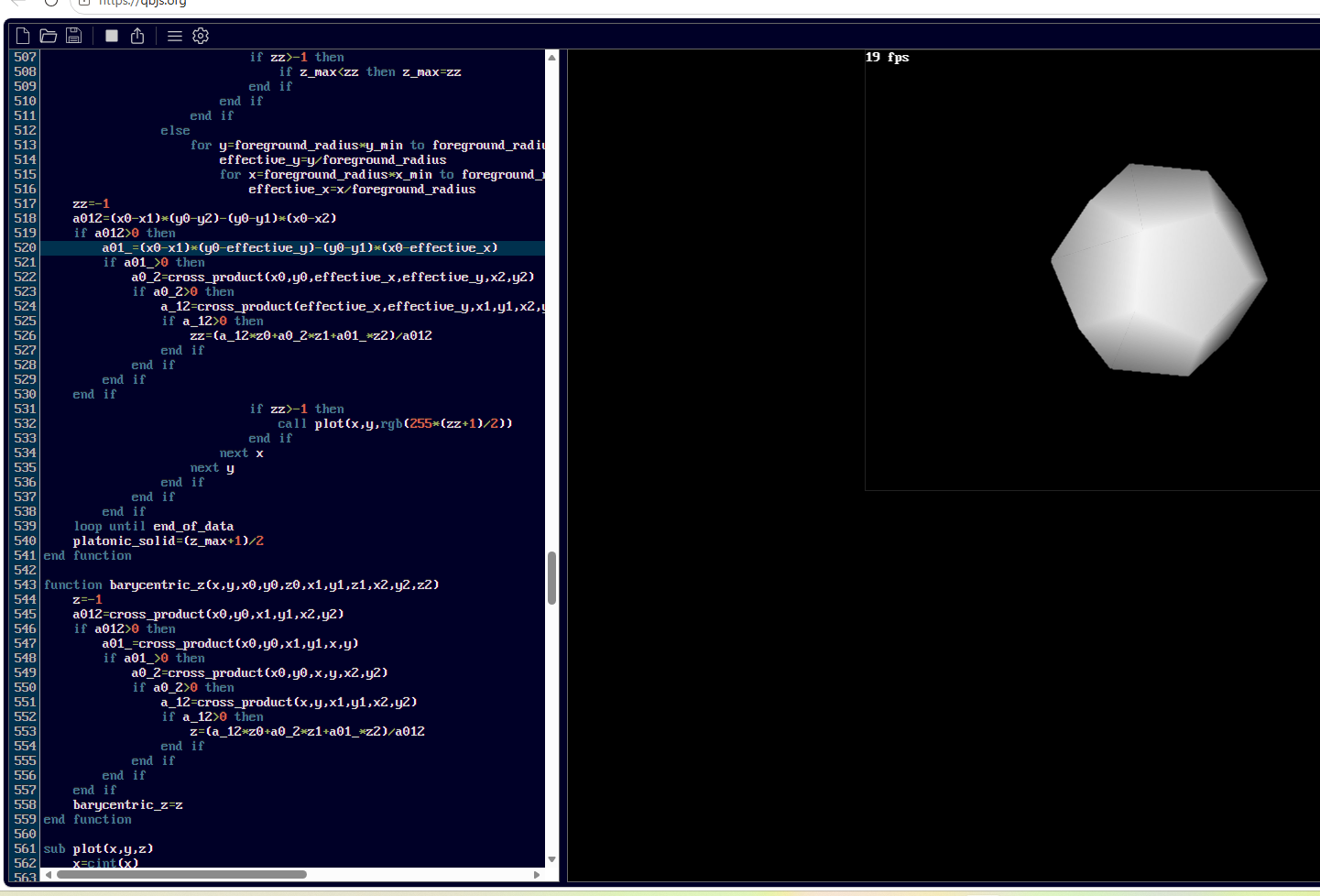Click the line "zz=(a_12*z0+a0_2*z1+a01_*z2)/a012"
Screen dimensions: 1320x896
311,335
